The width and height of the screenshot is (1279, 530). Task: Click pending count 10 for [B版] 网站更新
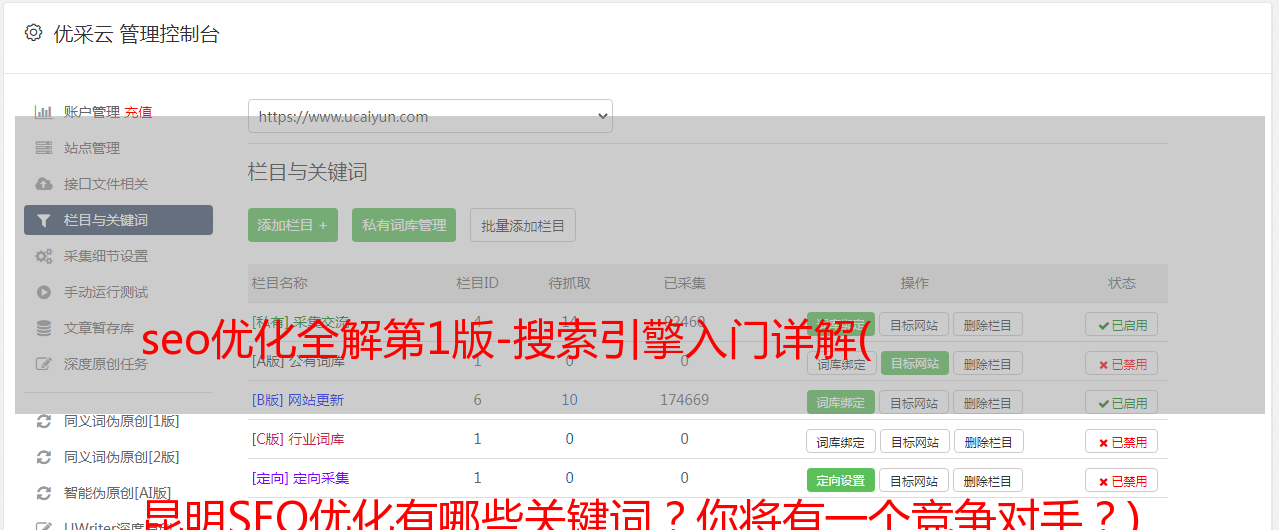coord(569,400)
